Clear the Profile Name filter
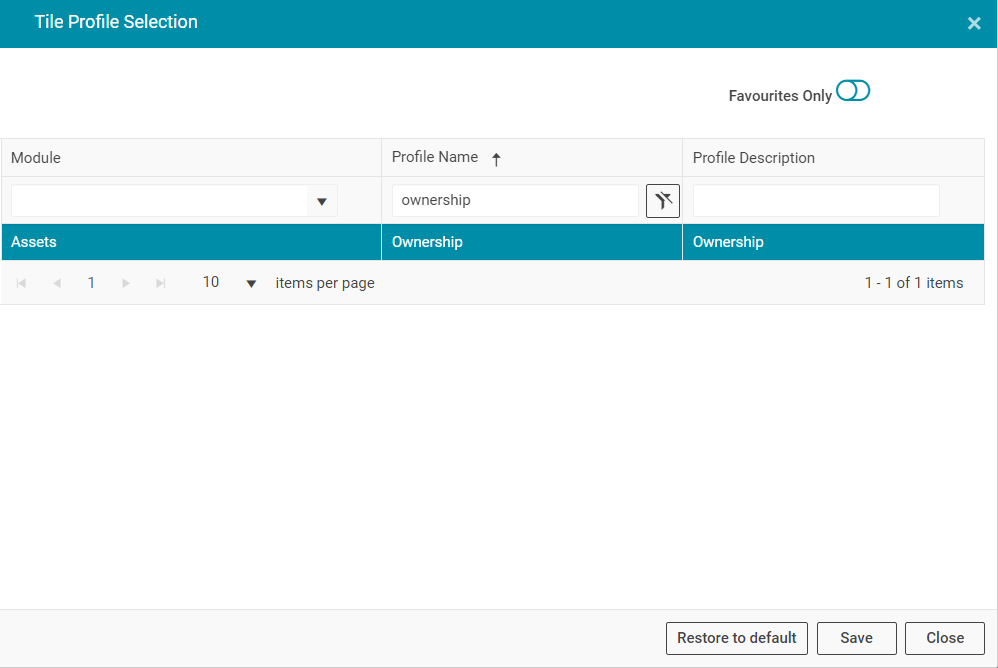998x668 pixels. click(663, 201)
